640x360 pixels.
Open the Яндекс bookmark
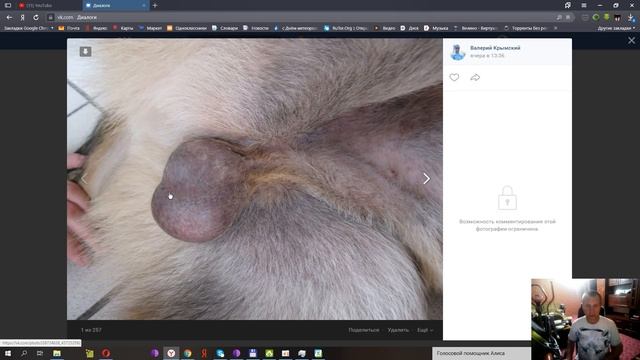click(96, 28)
